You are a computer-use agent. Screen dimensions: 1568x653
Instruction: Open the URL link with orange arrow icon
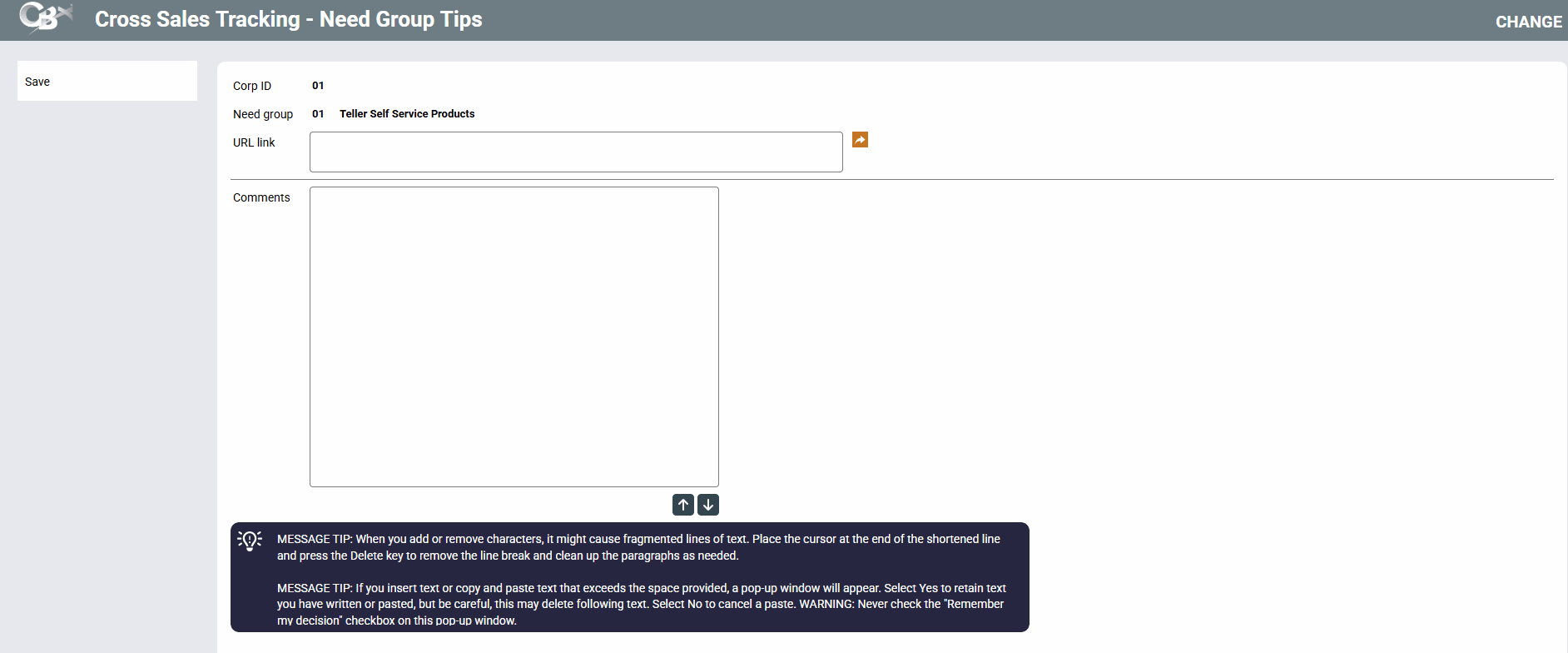point(860,140)
